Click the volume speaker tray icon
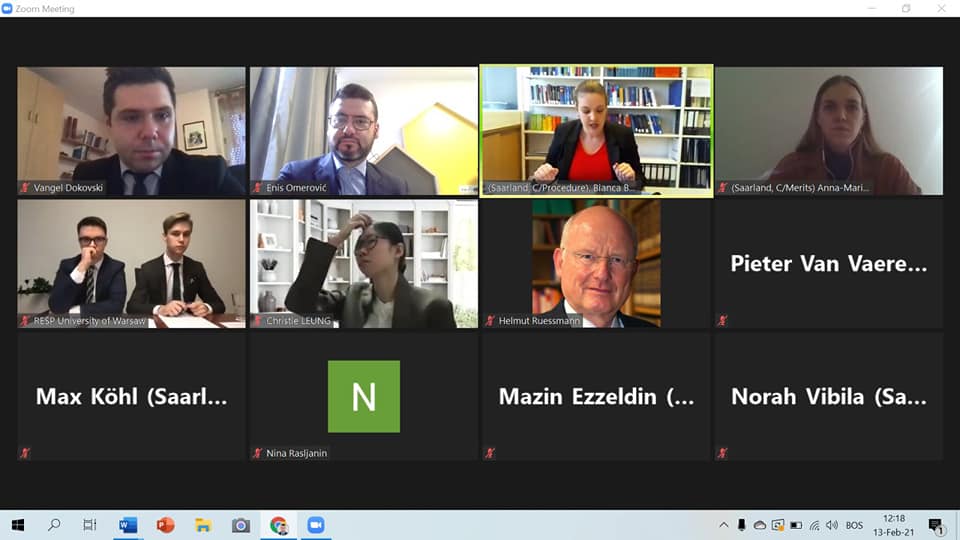The height and width of the screenshot is (540, 960). pos(831,525)
